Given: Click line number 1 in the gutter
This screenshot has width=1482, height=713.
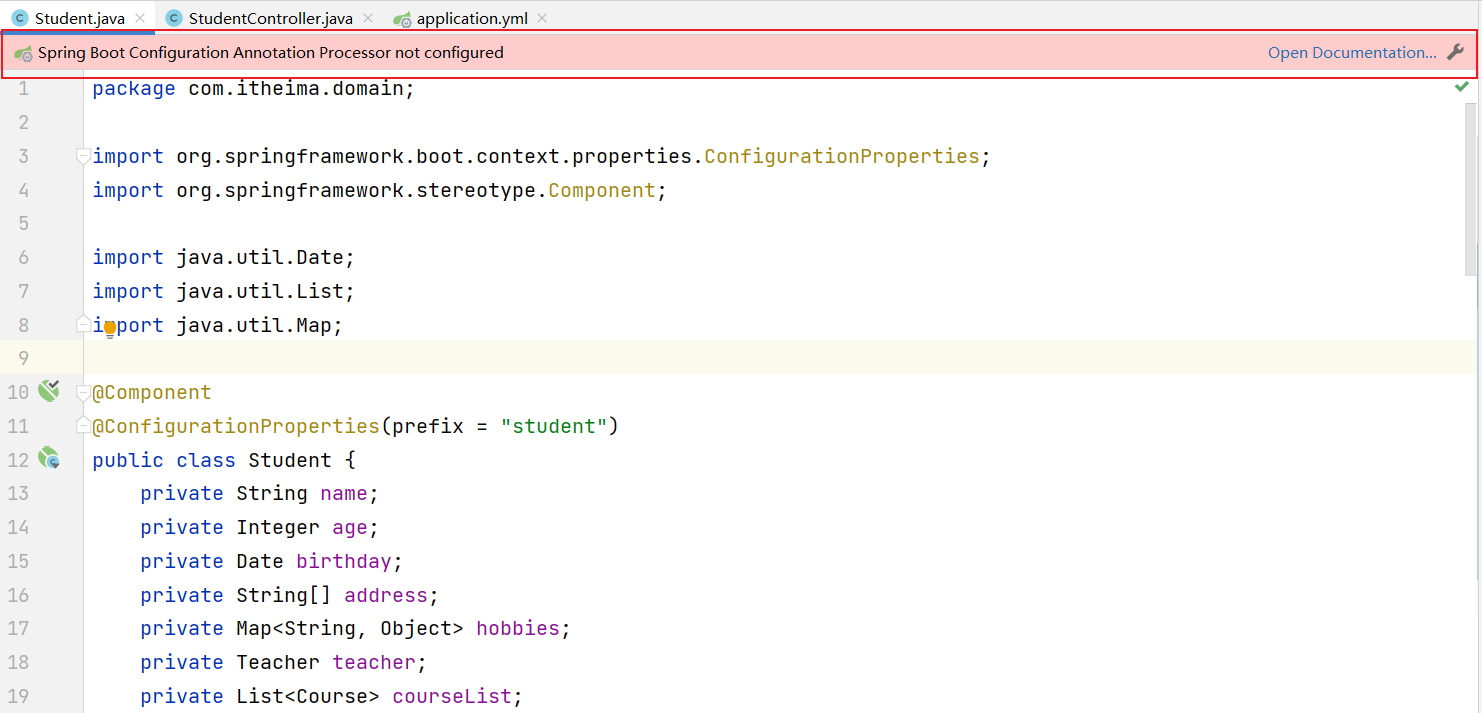Looking at the screenshot, I should (x=24, y=89).
